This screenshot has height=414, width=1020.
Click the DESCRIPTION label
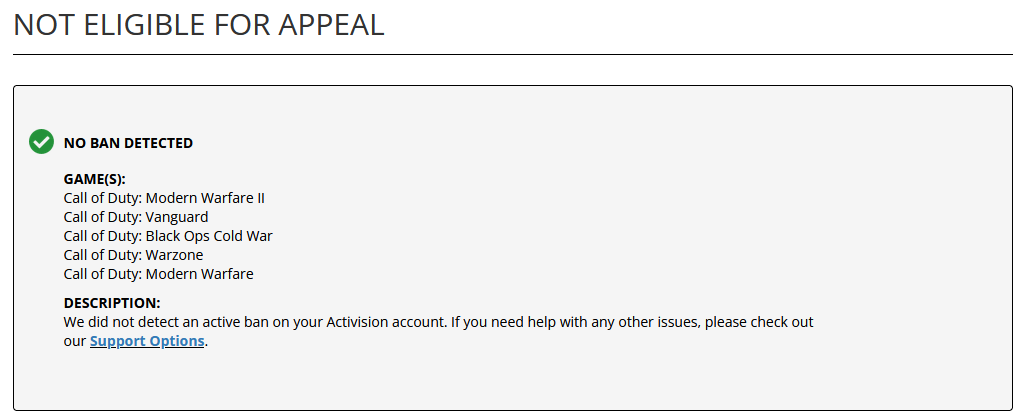(x=112, y=303)
